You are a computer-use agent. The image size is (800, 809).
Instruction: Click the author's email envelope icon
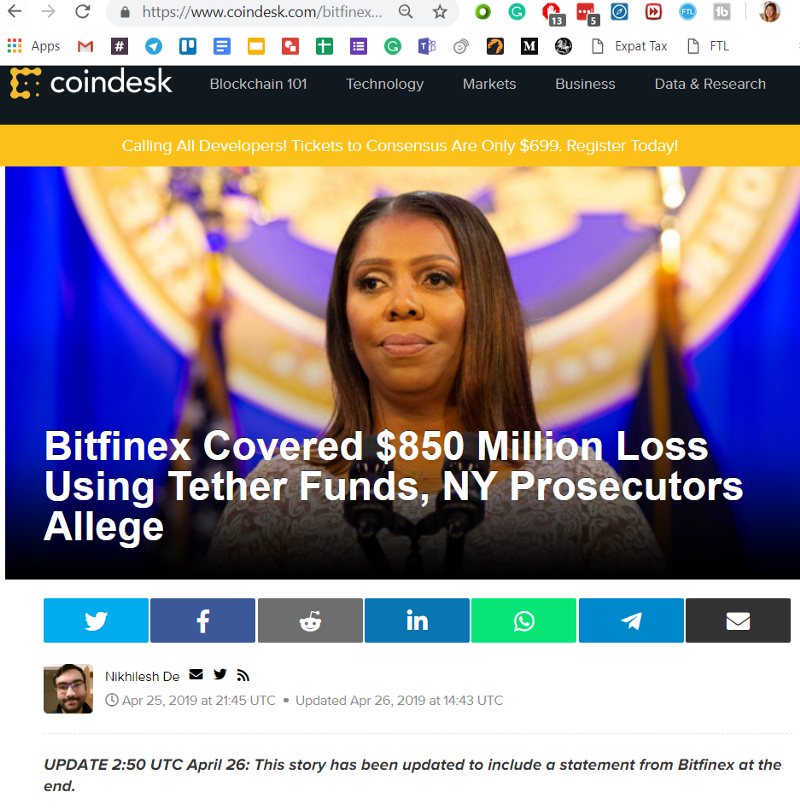tap(196, 674)
